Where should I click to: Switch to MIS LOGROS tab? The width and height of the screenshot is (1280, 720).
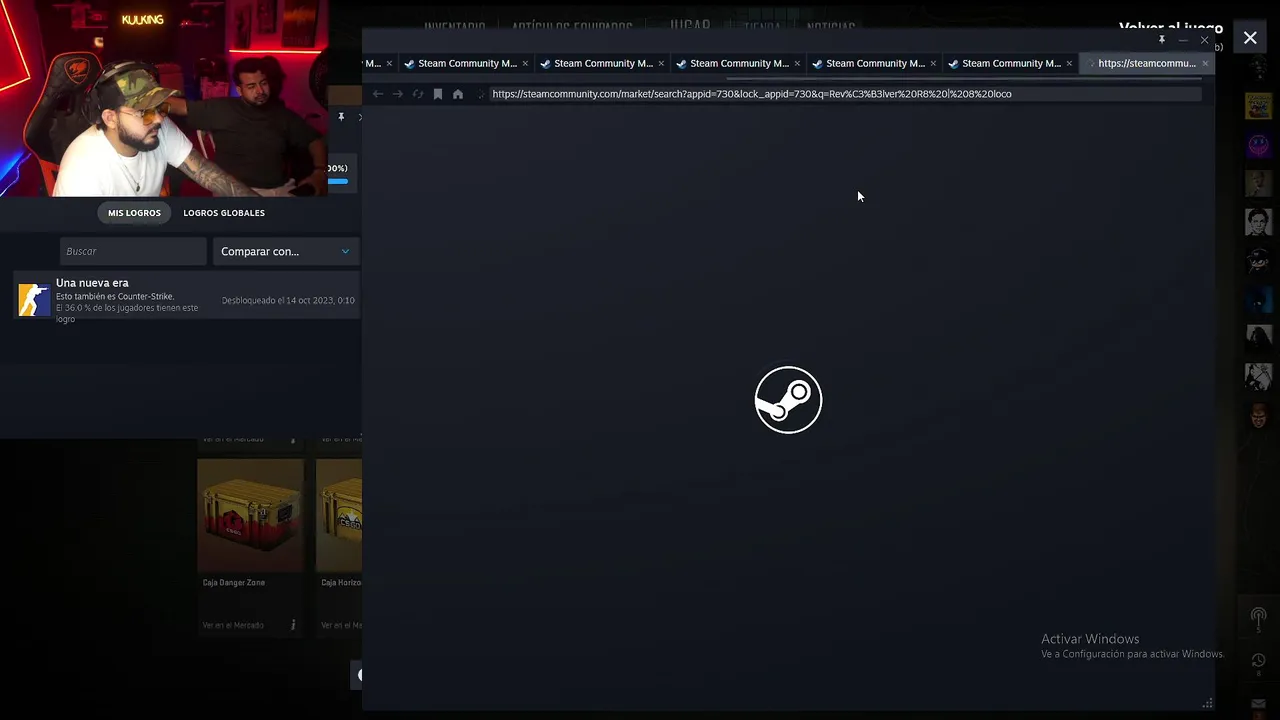[134, 213]
